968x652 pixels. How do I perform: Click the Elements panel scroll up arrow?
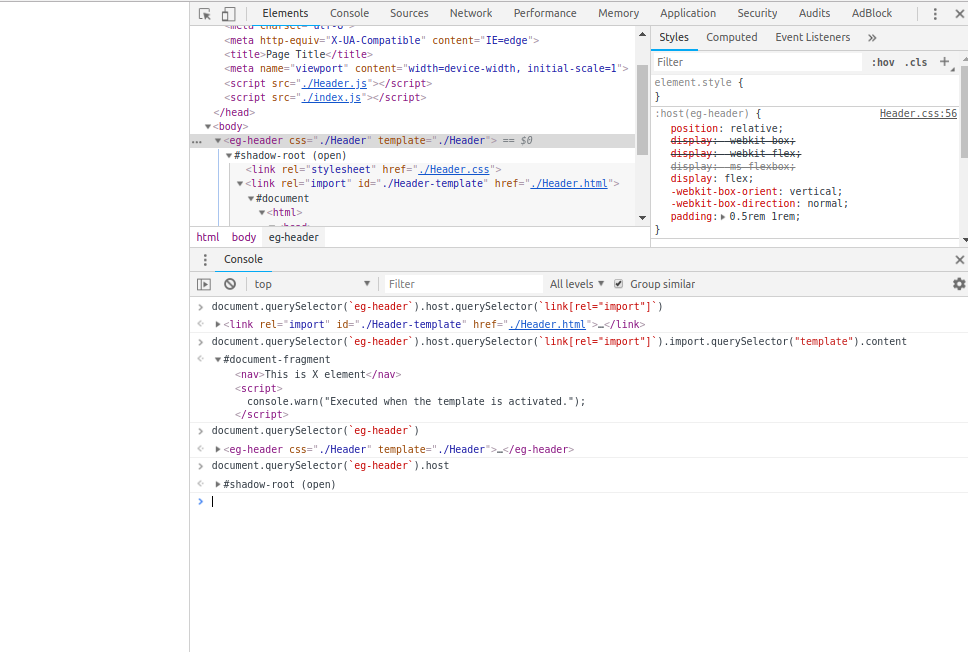pos(642,35)
